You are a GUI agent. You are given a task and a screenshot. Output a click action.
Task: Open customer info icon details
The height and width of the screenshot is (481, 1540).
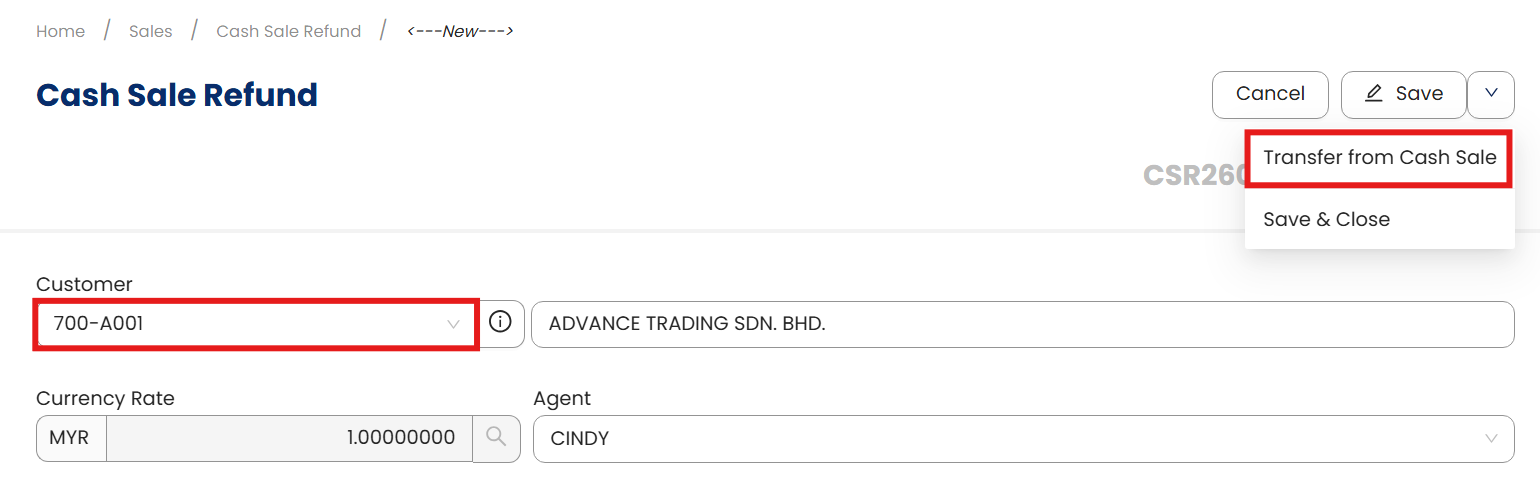(x=500, y=323)
